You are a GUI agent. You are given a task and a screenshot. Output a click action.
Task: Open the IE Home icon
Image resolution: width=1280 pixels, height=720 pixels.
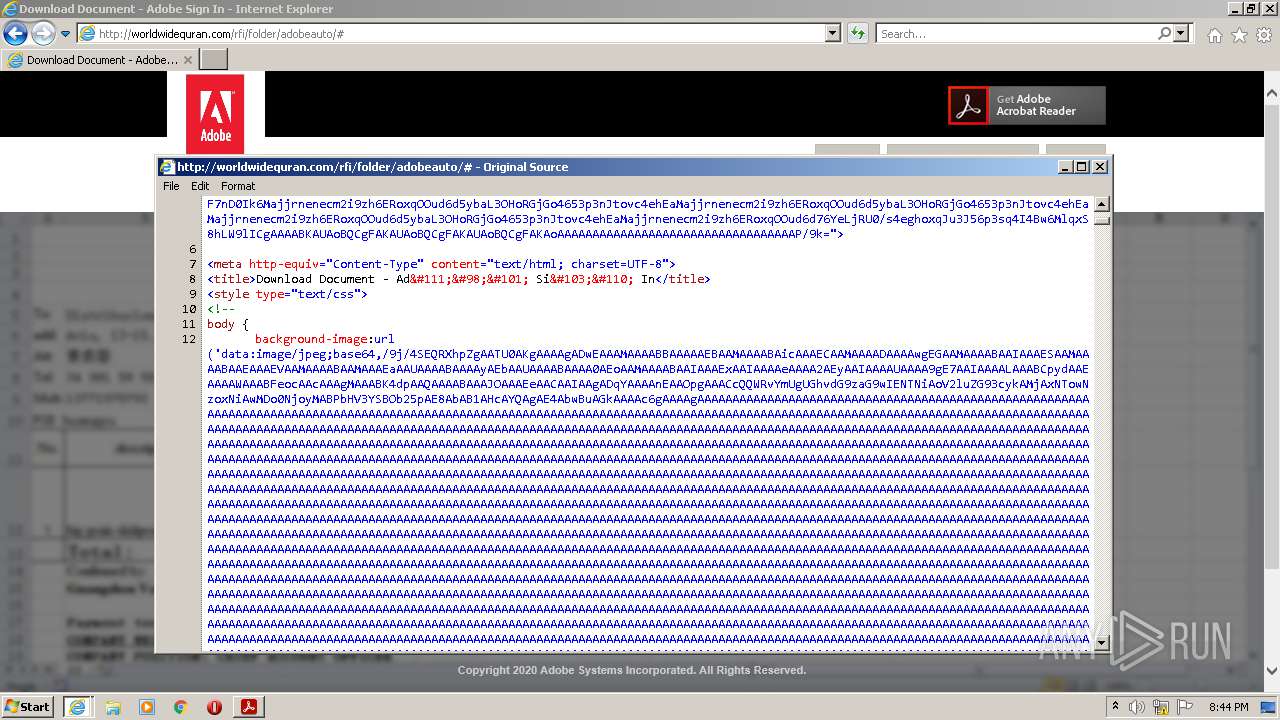1214,35
